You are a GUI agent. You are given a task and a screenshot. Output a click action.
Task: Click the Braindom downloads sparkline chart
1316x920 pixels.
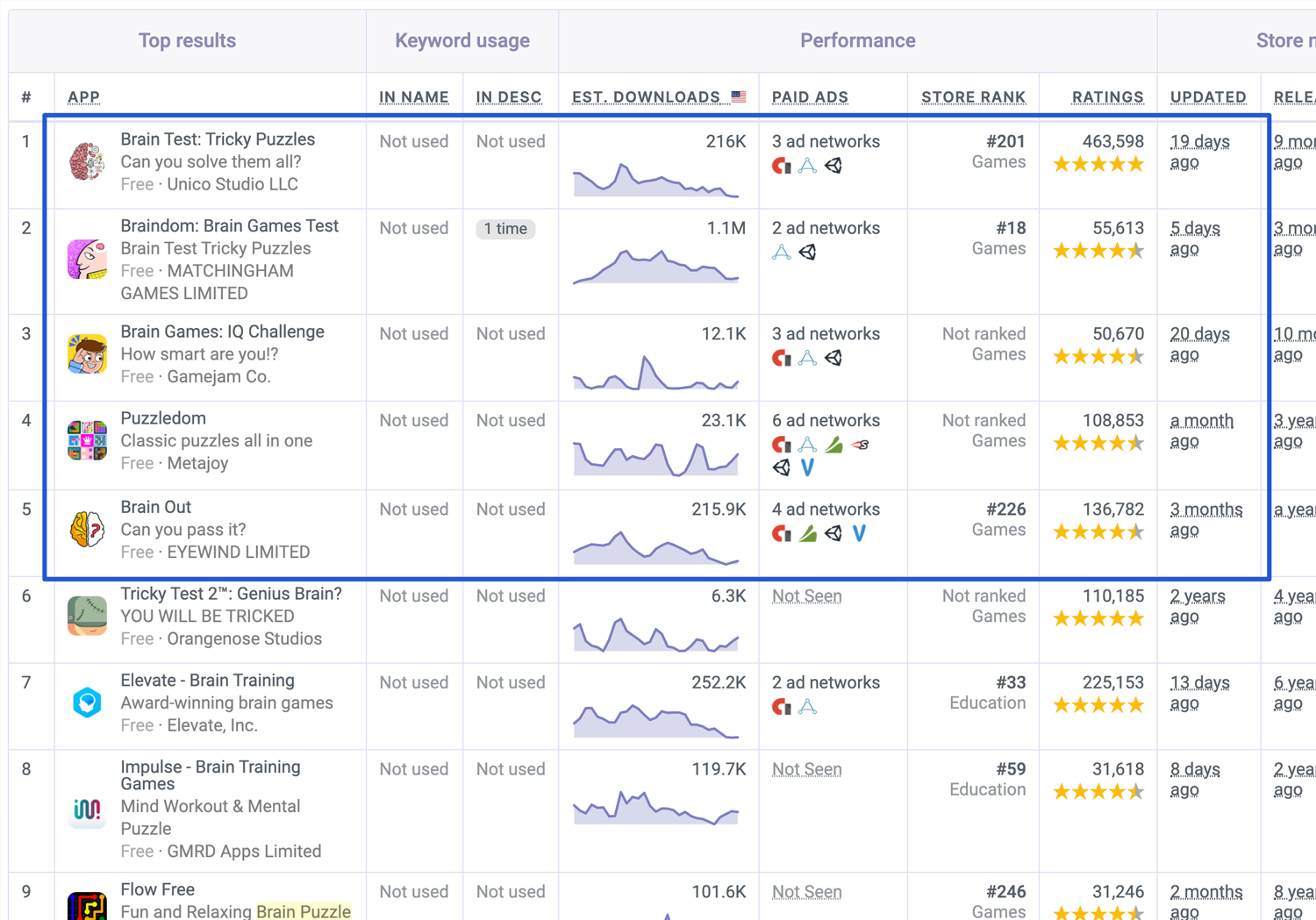click(x=655, y=266)
